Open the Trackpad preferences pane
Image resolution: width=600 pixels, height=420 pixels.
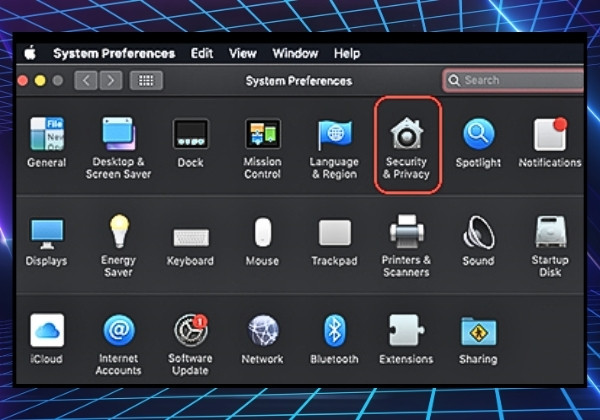(x=334, y=243)
